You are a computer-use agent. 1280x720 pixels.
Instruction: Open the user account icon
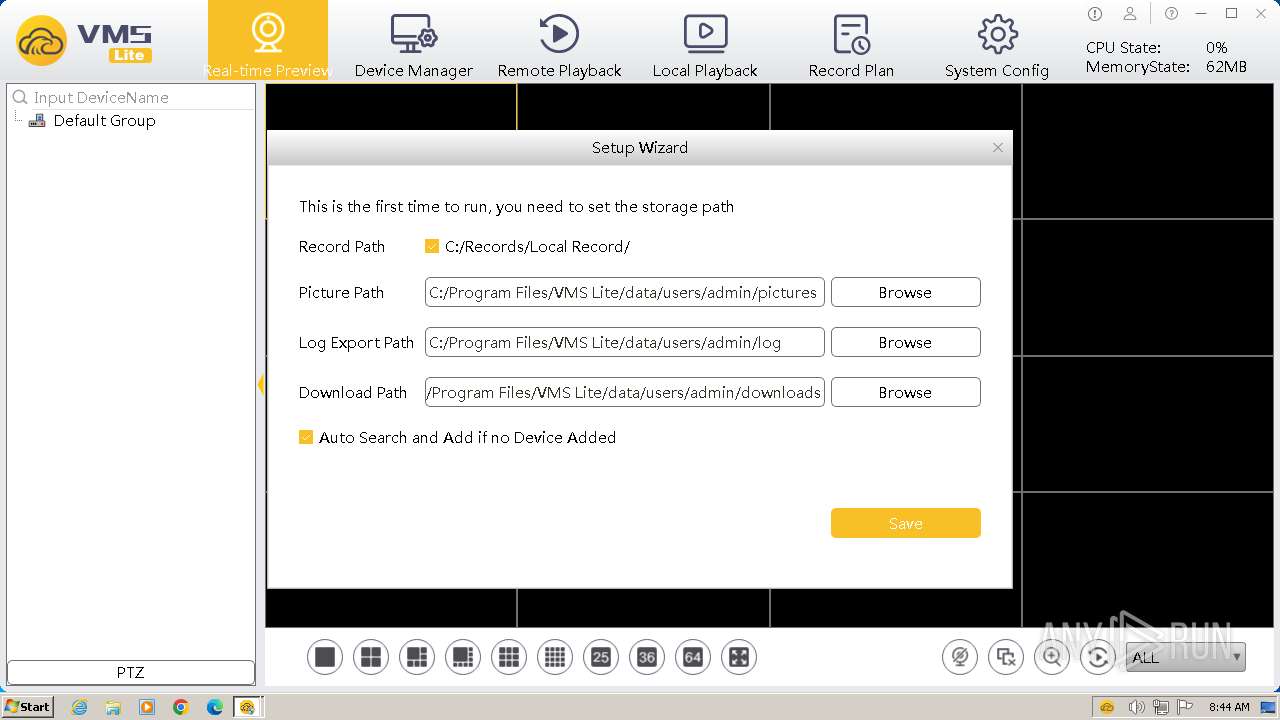coord(1130,14)
